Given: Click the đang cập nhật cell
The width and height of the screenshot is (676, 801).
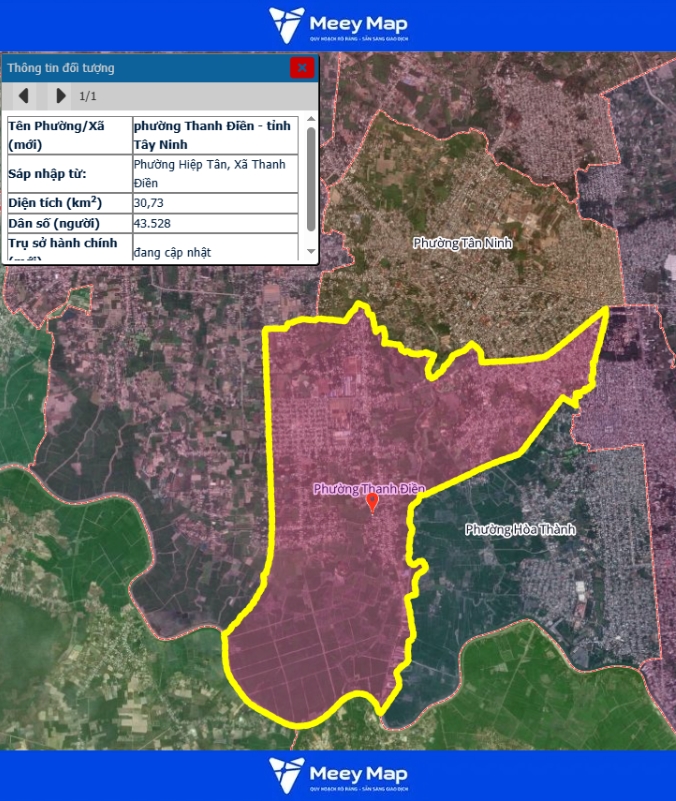Looking at the screenshot, I should (172, 252).
